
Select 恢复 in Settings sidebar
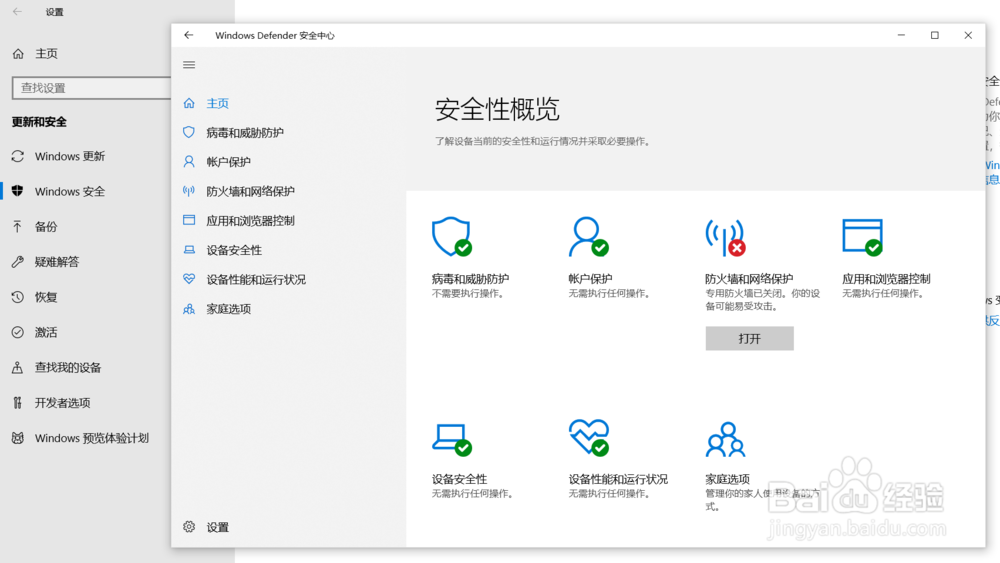pos(46,297)
